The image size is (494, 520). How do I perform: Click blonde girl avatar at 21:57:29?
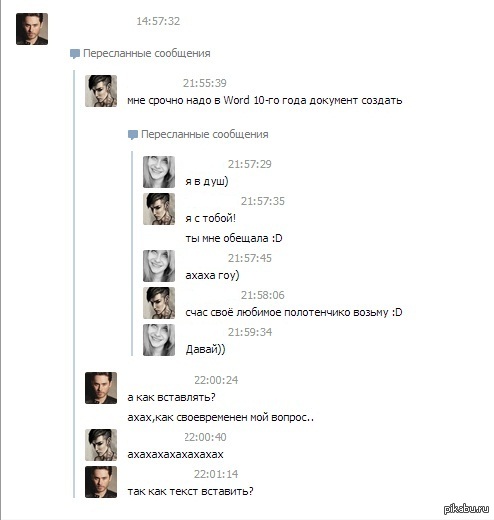(x=159, y=172)
